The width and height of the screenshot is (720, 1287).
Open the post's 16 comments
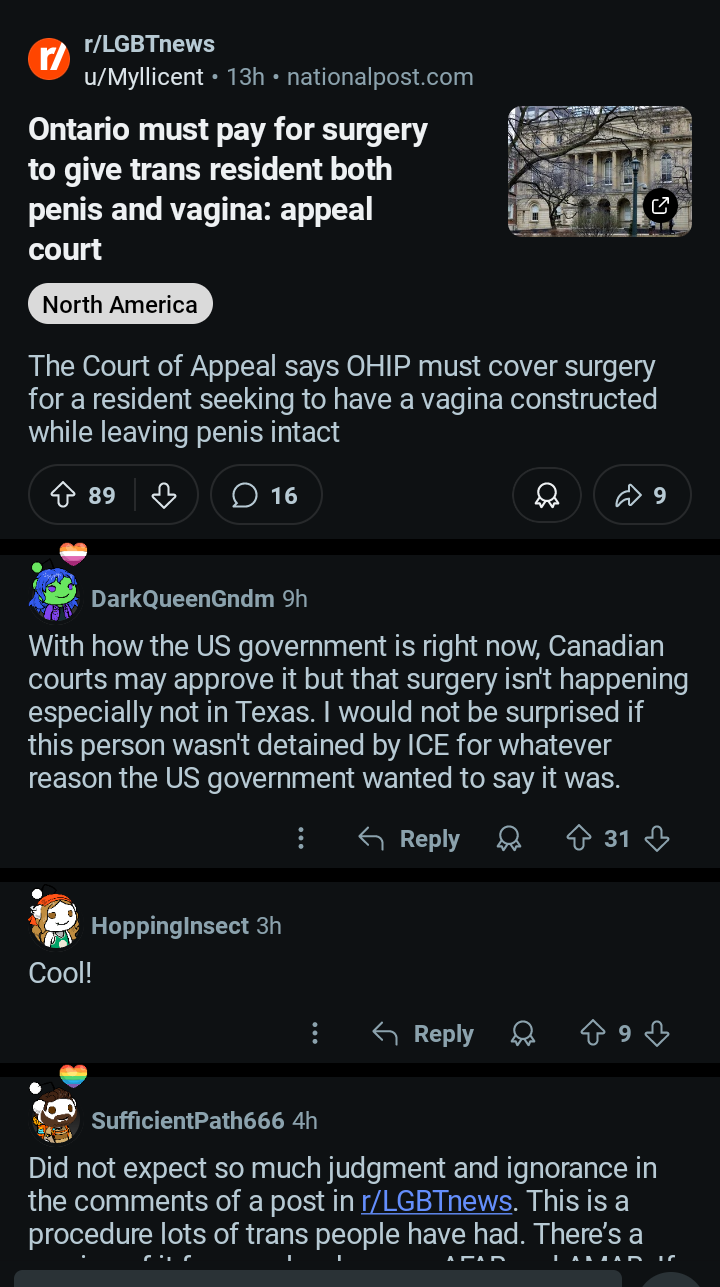tap(266, 495)
